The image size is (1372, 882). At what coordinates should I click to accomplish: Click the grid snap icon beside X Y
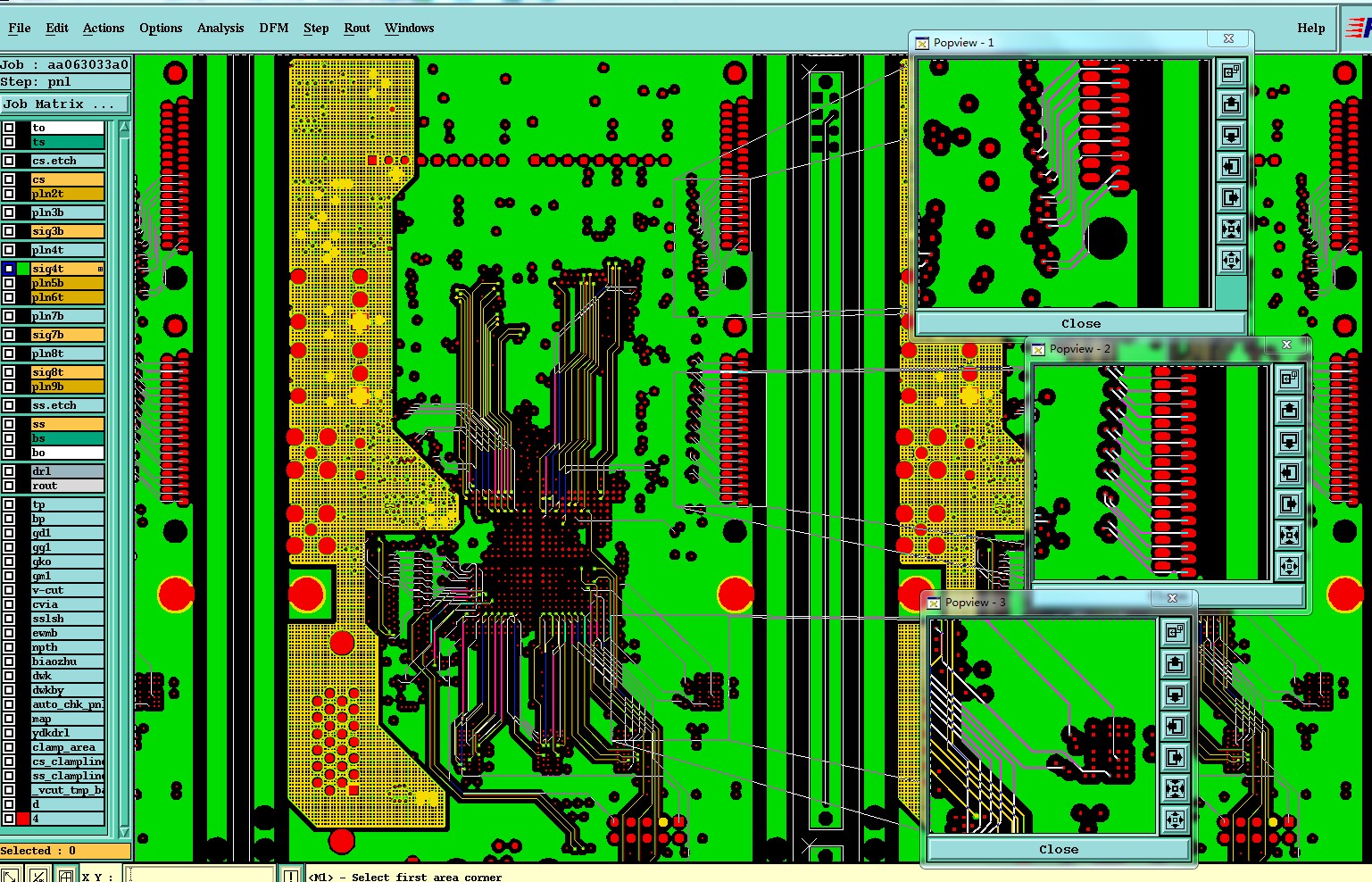(x=66, y=876)
